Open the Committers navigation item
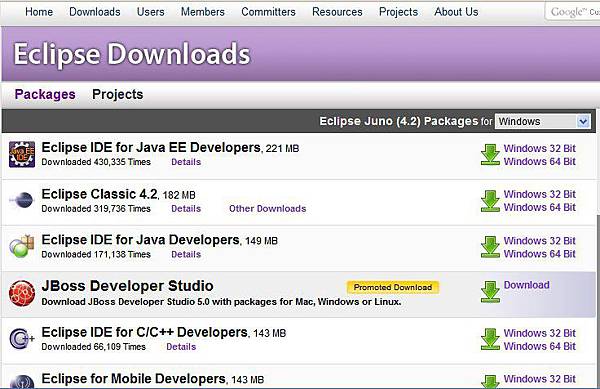The width and height of the screenshot is (600, 389). pos(268,12)
